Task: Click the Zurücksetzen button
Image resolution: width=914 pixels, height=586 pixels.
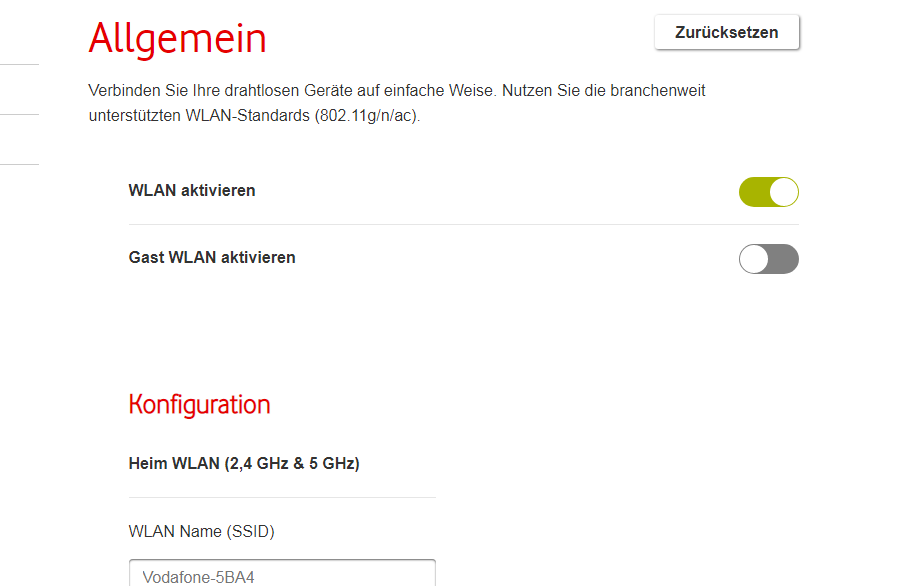Action: coord(727,32)
